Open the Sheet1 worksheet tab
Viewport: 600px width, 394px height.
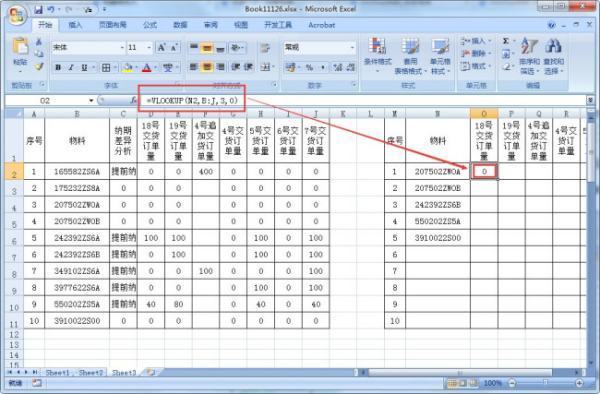point(58,372)
